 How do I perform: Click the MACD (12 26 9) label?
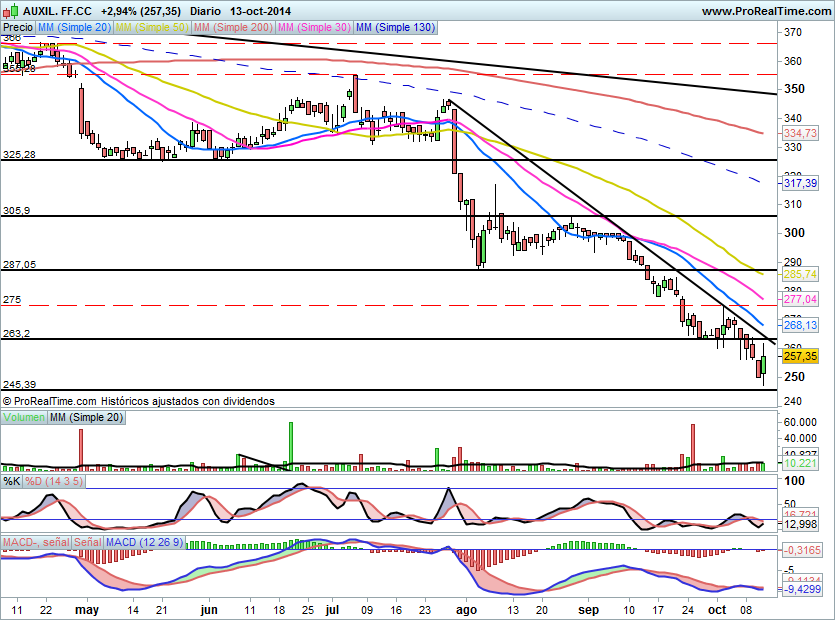tap(144, 542)
